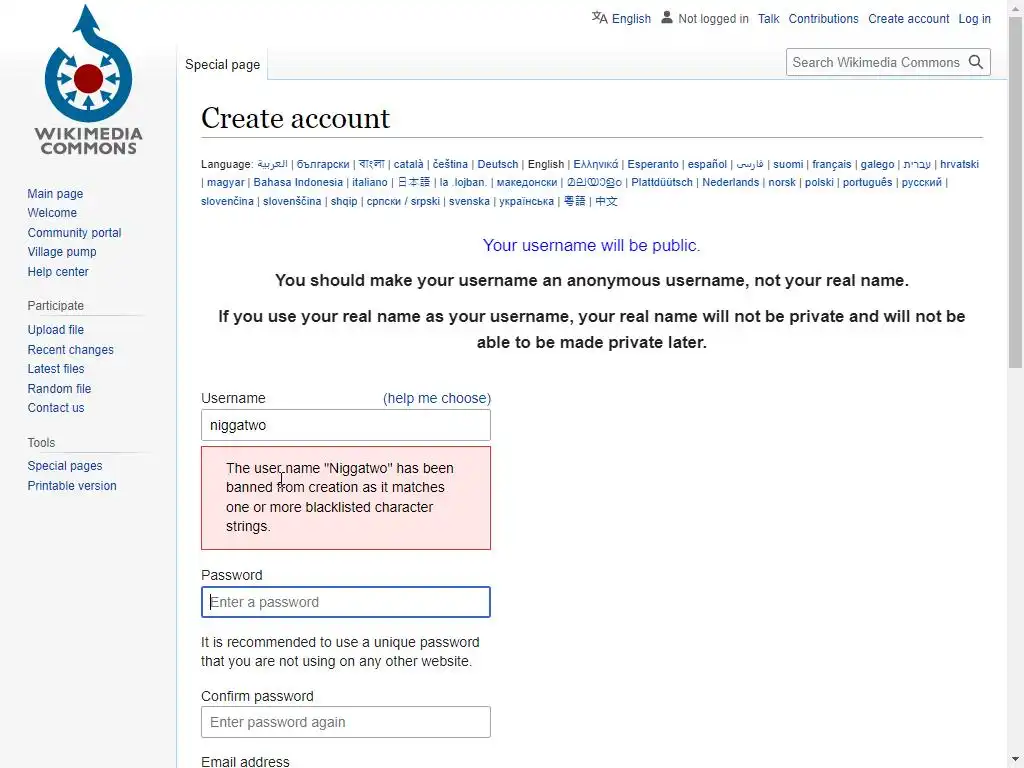Switch language to Deutsch
1024x768 pixels.
pos(498,164)
